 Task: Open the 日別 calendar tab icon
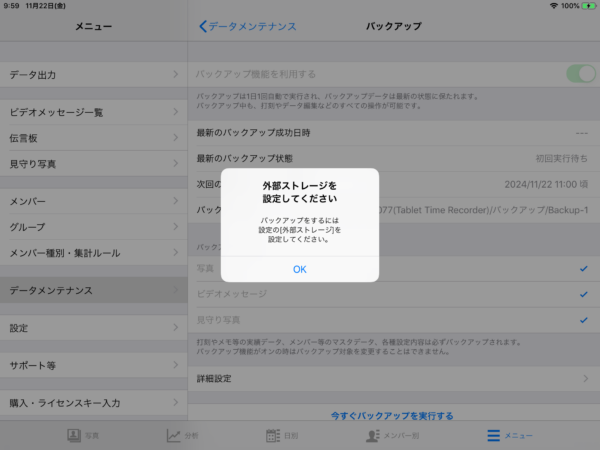tap(273, 436)
